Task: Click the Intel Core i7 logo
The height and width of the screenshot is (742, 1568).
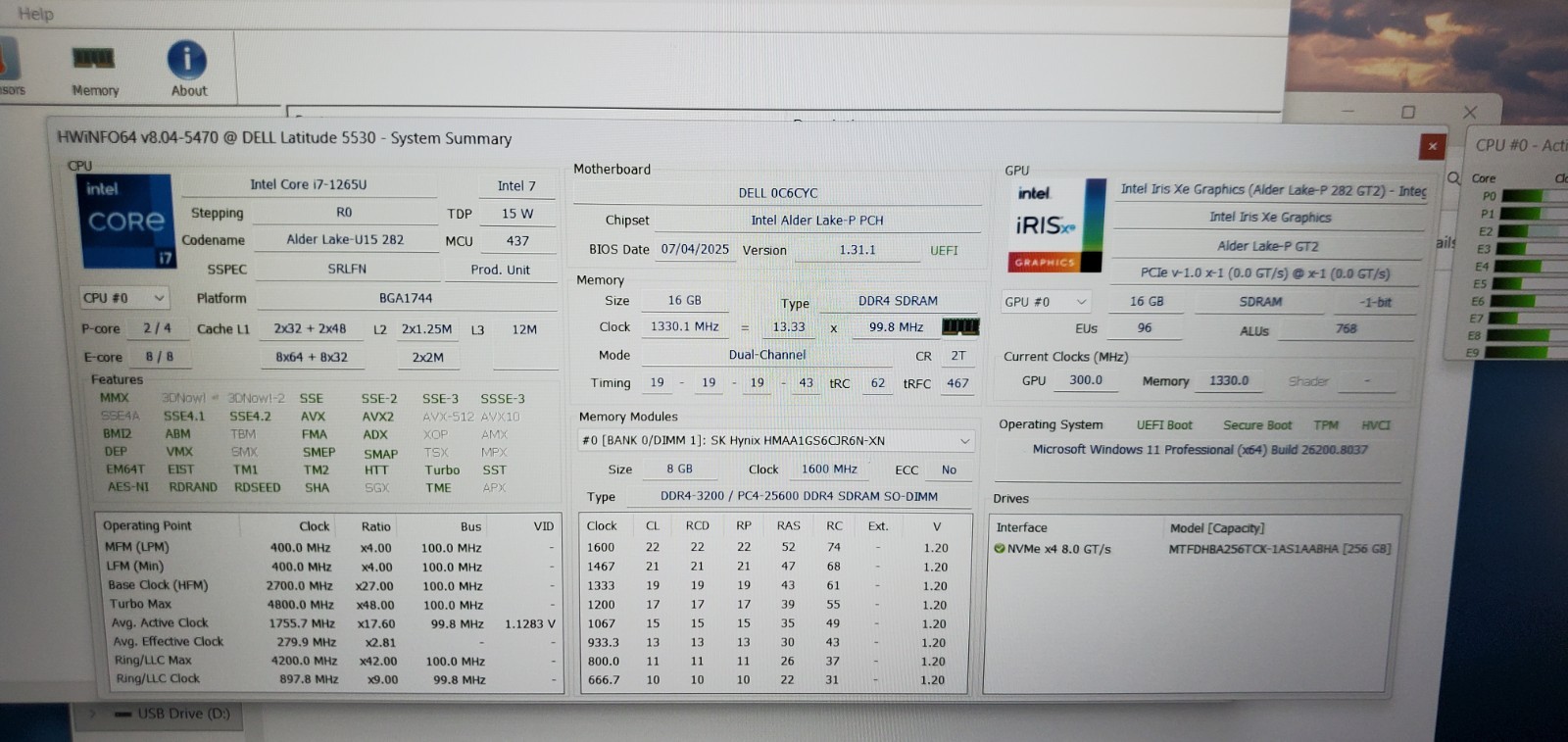Action: (125, 222)
